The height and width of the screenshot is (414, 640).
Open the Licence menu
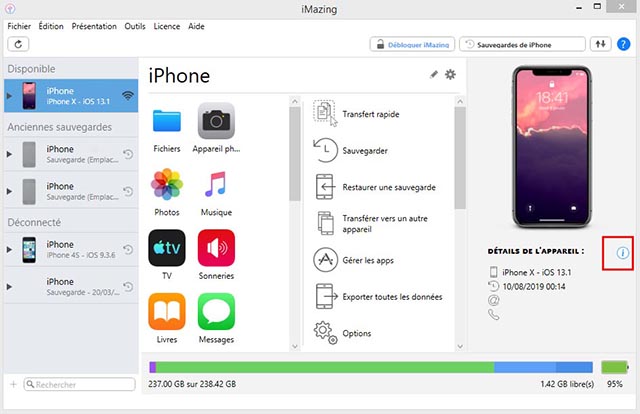[167, 26]
